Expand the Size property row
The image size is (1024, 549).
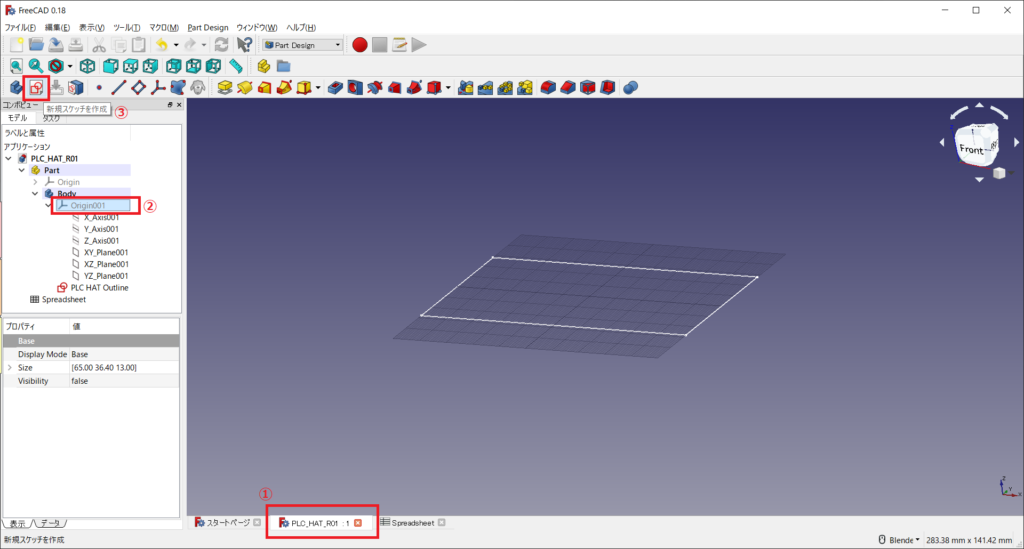(10, 368)
